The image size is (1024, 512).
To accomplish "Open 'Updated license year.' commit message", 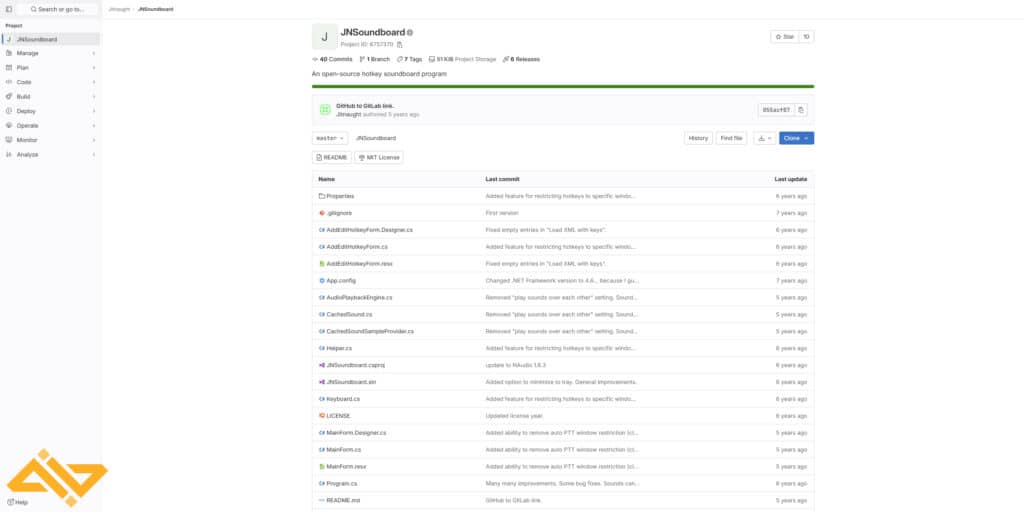I will click(x=515, y=416).
